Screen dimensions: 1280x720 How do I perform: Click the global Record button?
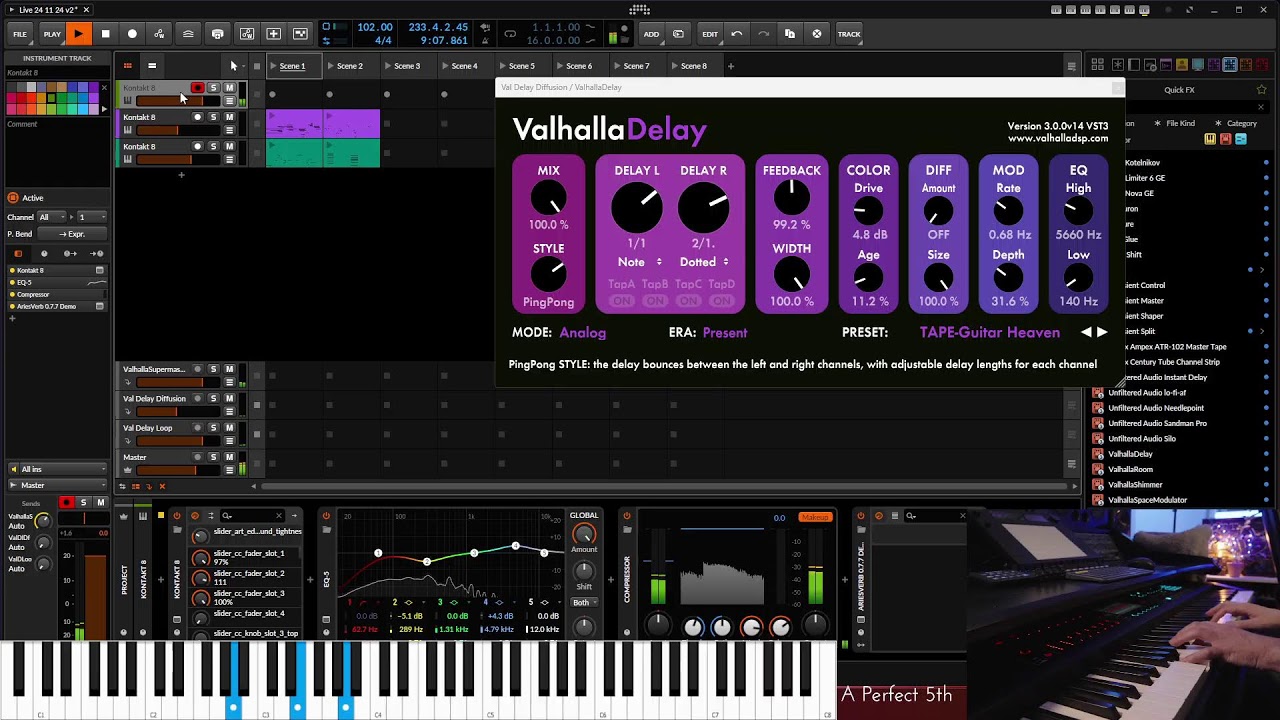[x=132, y=34]
